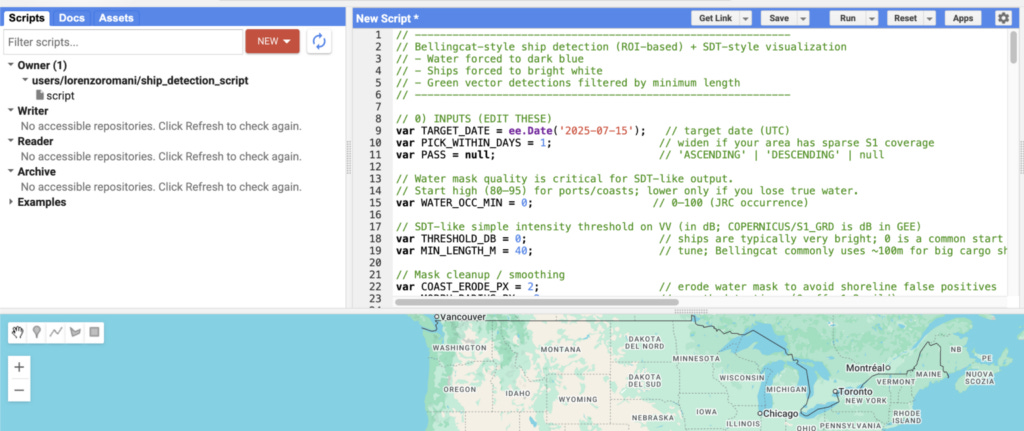The height and width of the screenshot is (431, 1024).
Task: Zoom out on the map
Action: point(19,391)
